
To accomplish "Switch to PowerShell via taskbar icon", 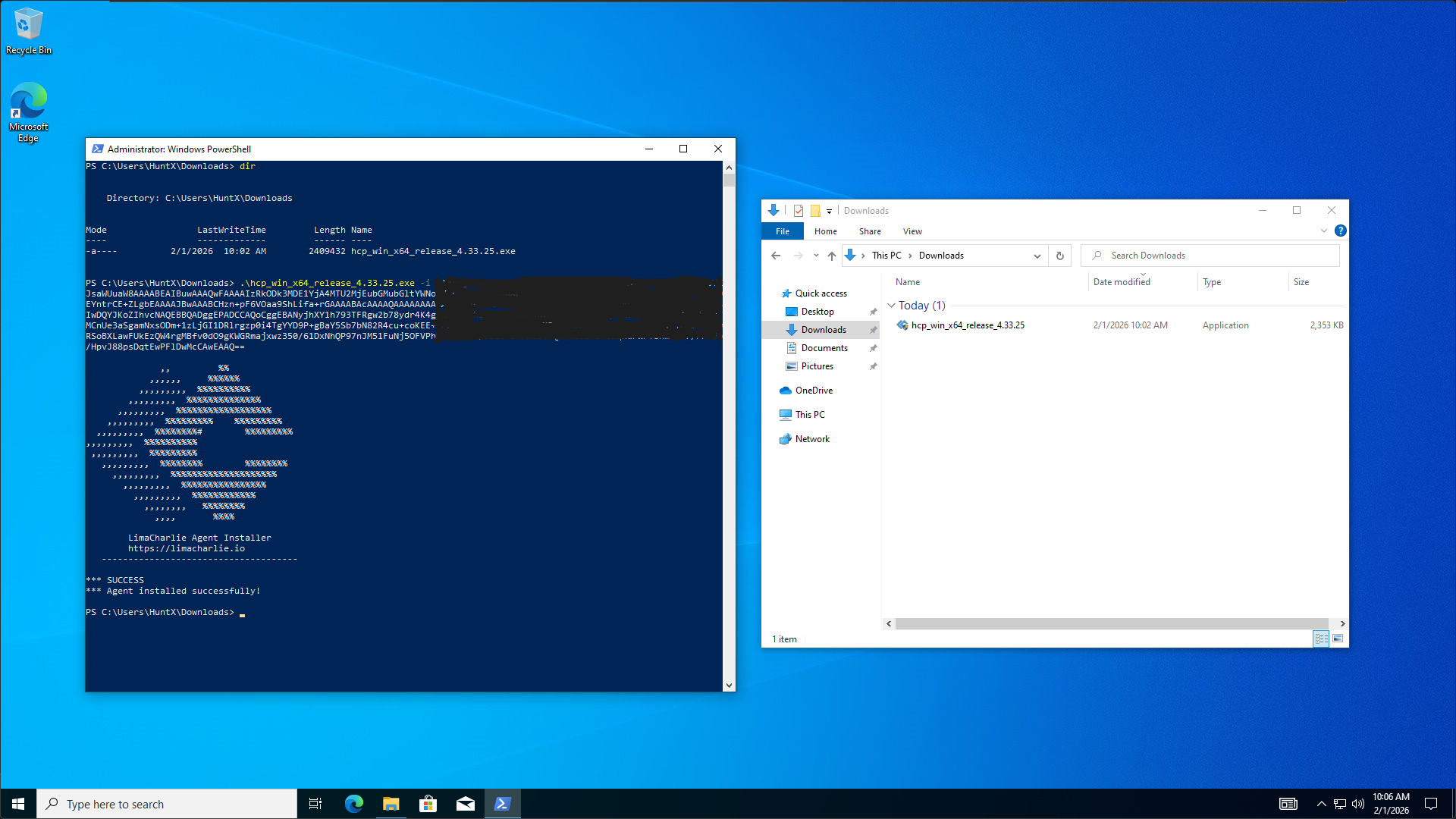I will [x=502, y=804].
